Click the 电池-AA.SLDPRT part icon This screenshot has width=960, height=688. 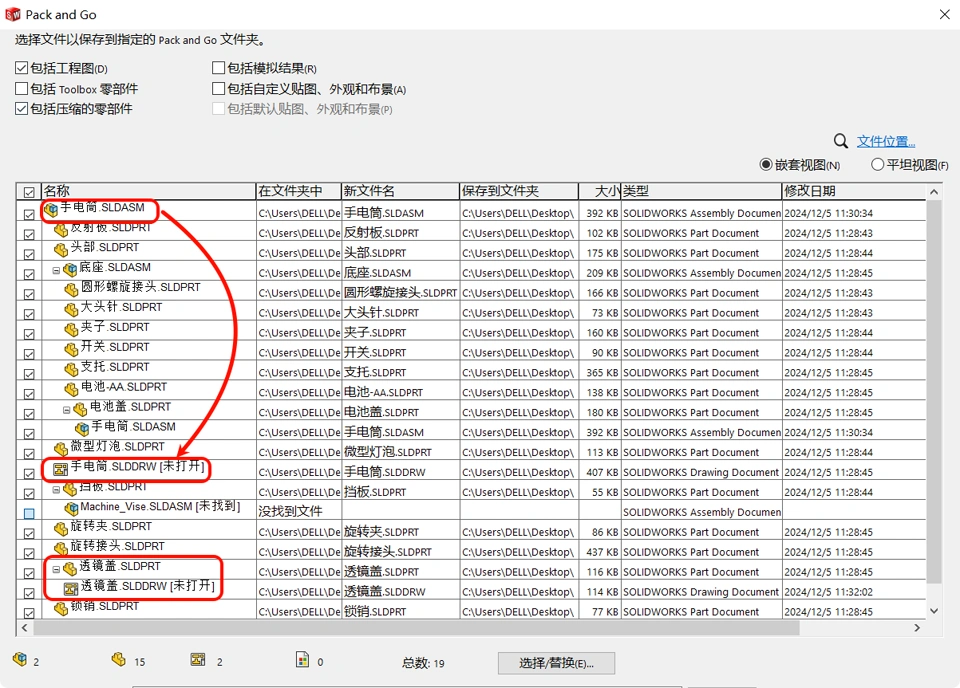coord(72,389)
